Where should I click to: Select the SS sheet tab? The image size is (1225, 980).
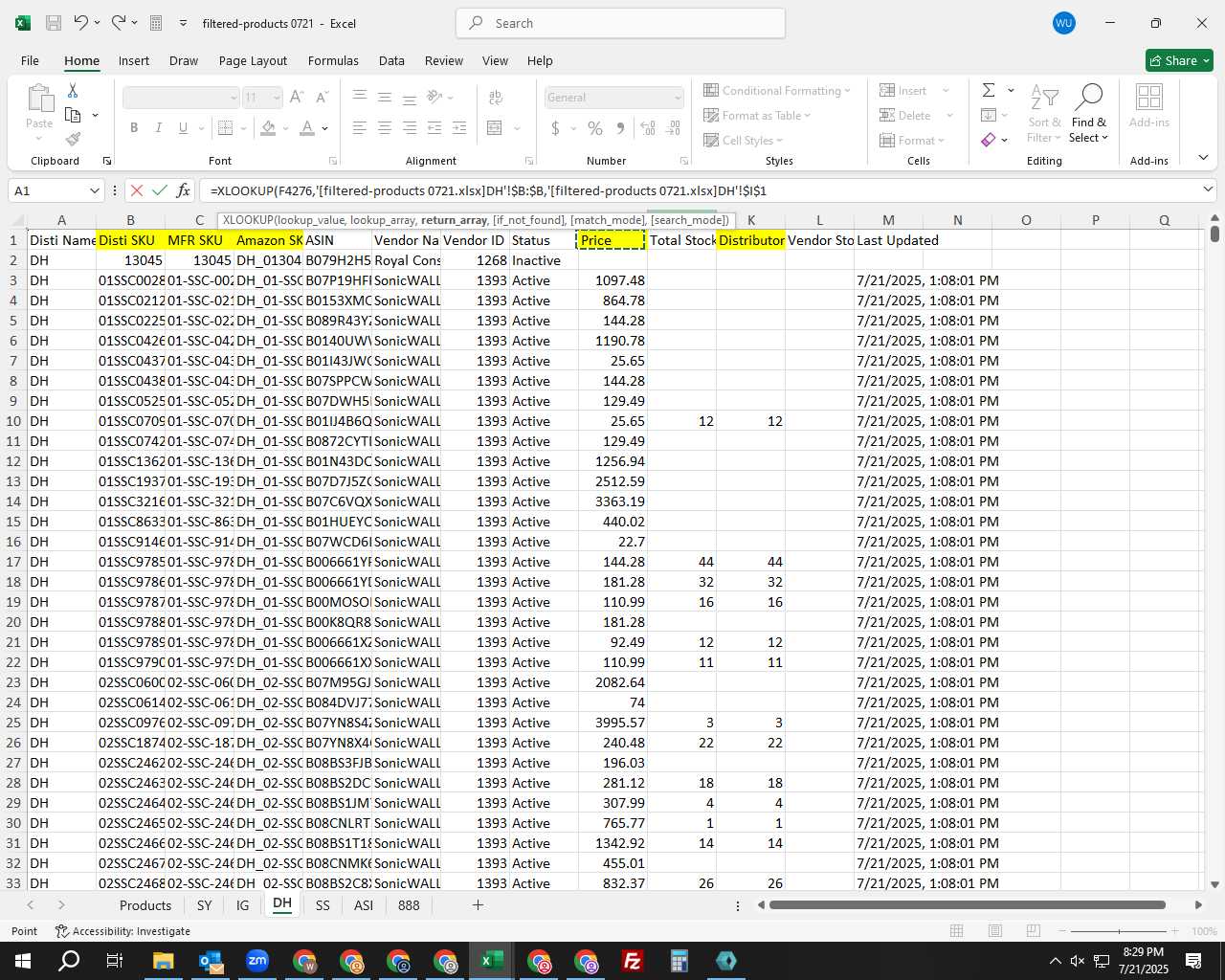(x=323, y=905)
